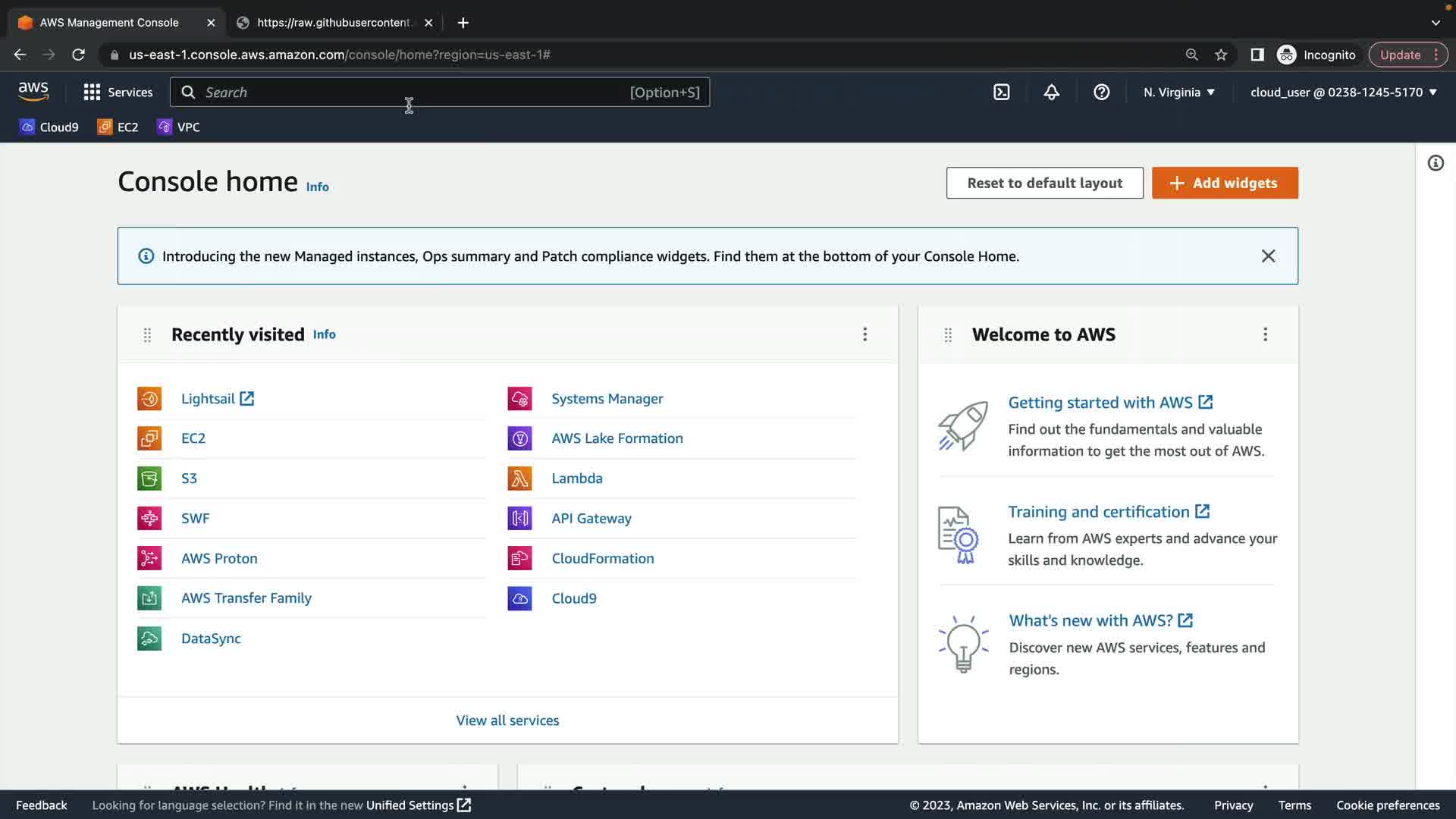Image resolution: width=1456 pixels, height=819 pixels.
Task: Click Reset to default layout button
Action: (x=1044, y=183)
